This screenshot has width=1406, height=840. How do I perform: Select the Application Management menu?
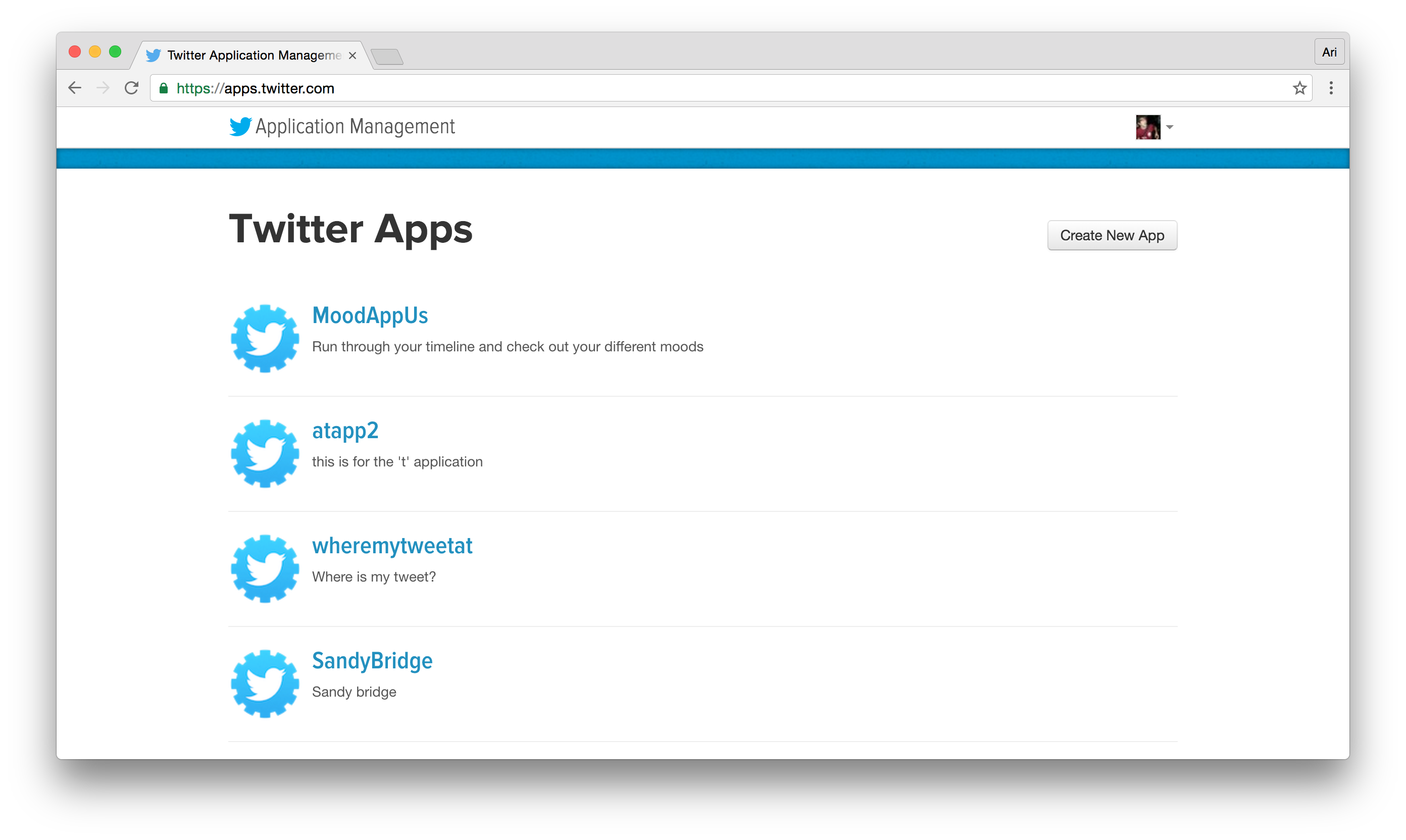click(1155, 127)
